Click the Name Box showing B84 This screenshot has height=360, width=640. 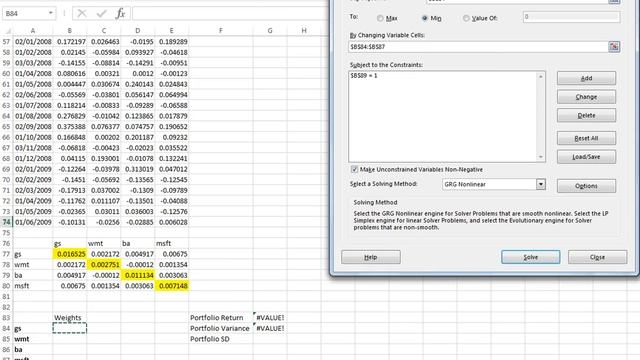pyautogui.click(x=24, y=13)
